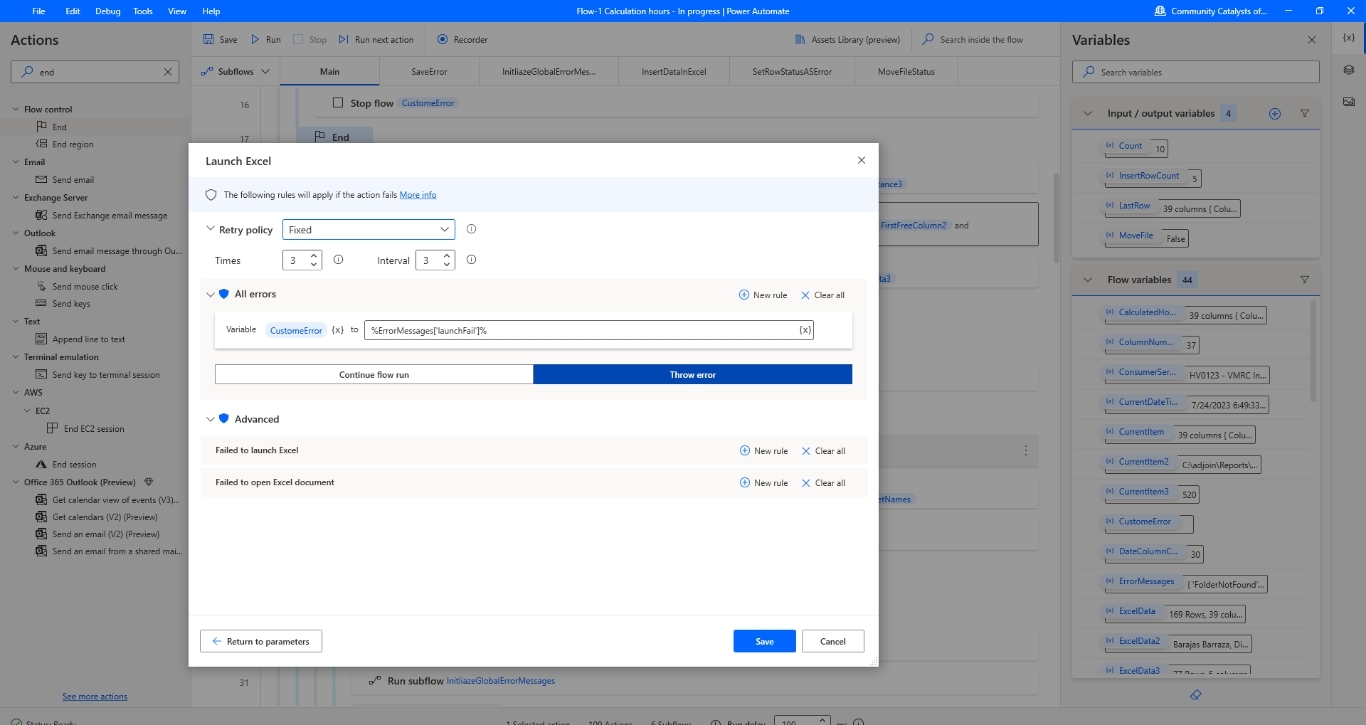Screen dimensions: 1366x725
Task: Open the Assets Library preview
Action: pyautogui.click(x=847, y=40)
